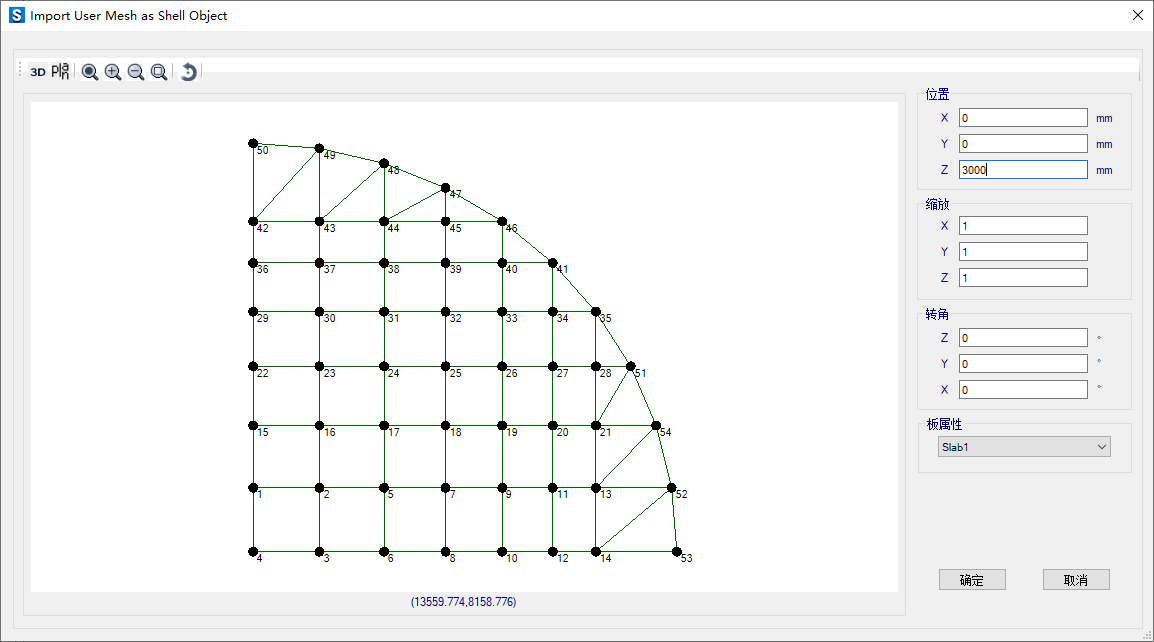Click the zoom extents magnifier icon

(90, 72)
